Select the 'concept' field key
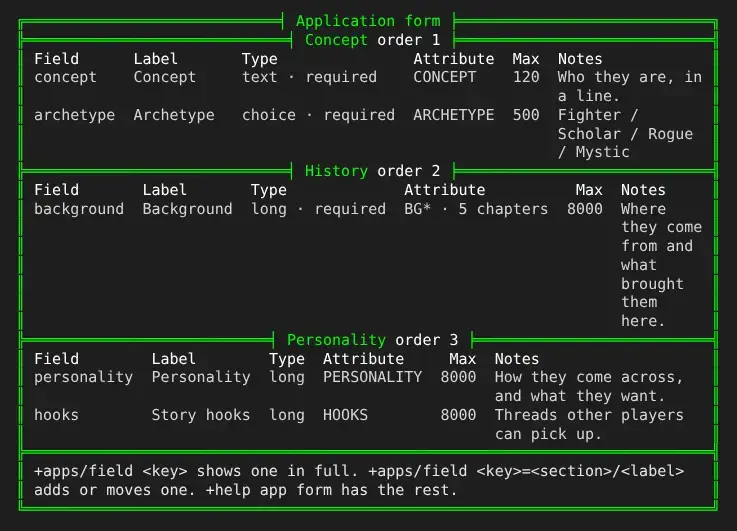Screen dimensions: 737x531 pyautogui.click(x=65, y=77)
